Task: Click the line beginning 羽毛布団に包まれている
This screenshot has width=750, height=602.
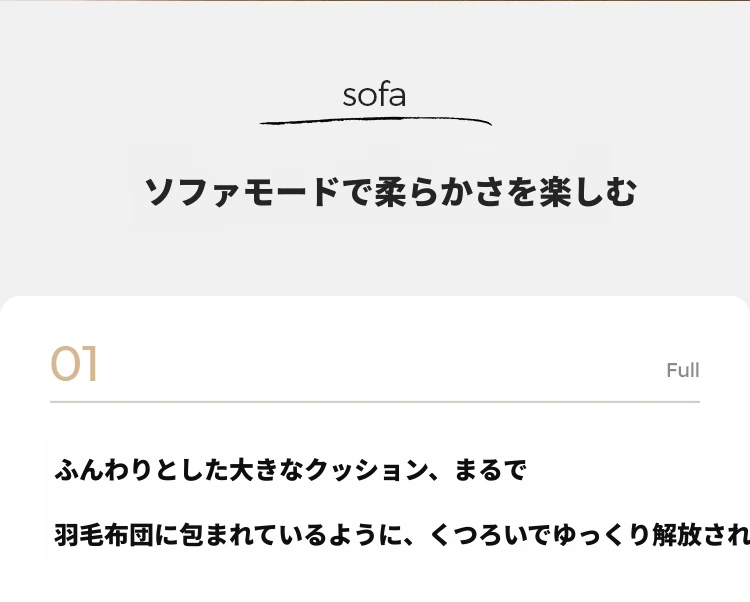Action: tap(402, 535)
